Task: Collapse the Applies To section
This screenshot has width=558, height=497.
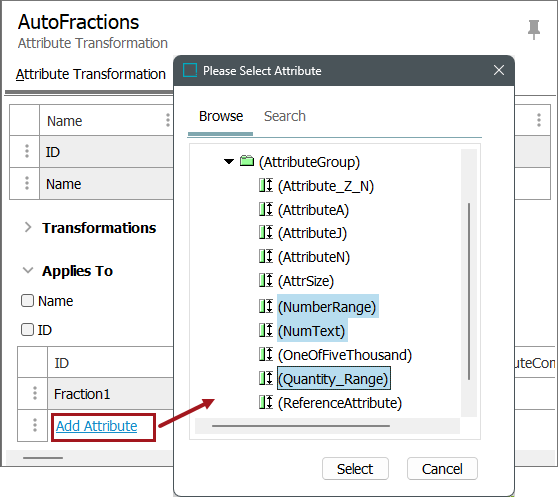Action: click(28, 270)
